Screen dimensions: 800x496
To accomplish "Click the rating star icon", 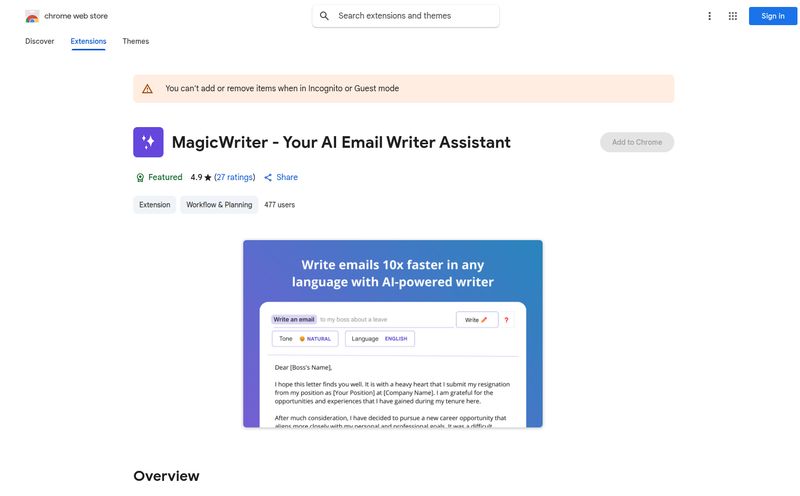I will click(x=208, y=178).
